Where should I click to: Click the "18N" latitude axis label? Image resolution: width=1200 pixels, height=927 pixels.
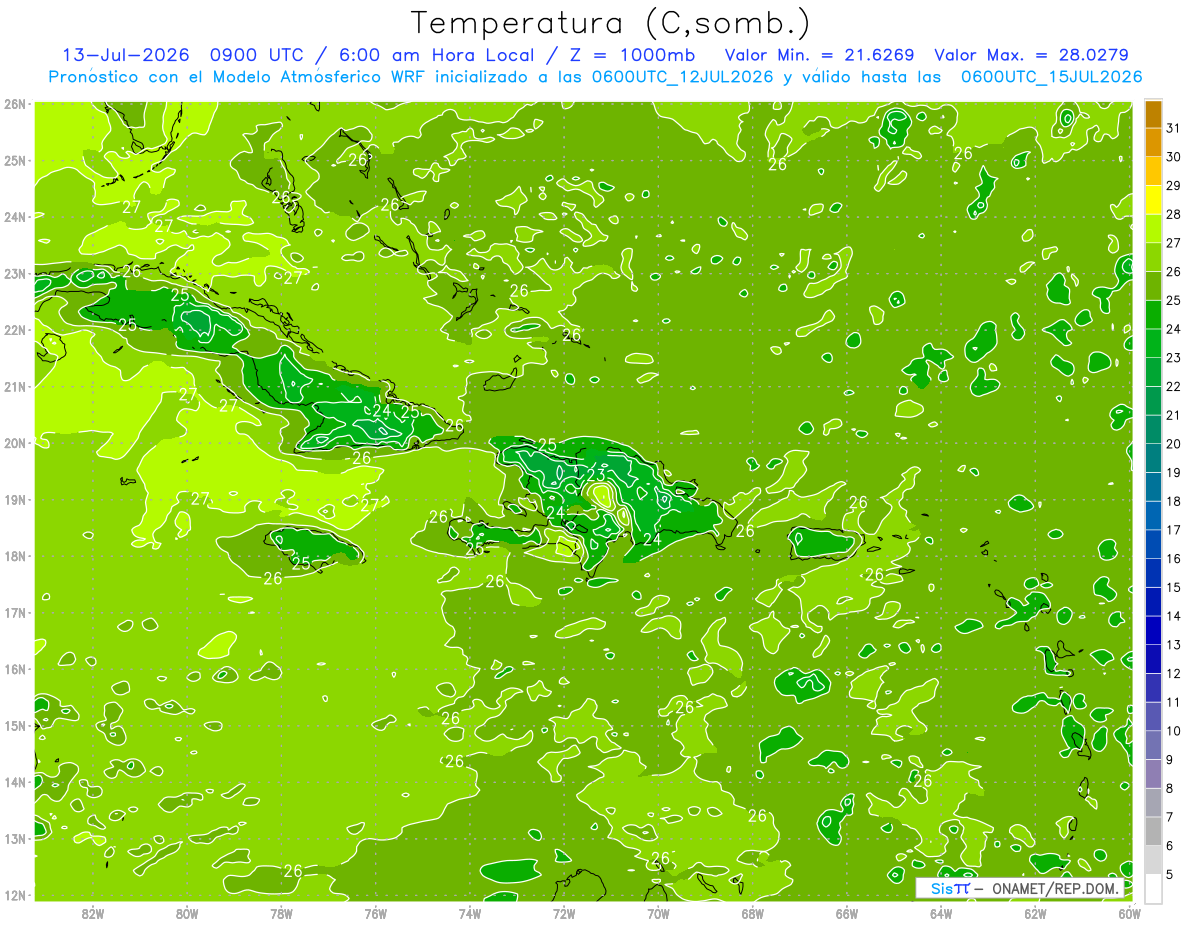(x=15, y=556)
